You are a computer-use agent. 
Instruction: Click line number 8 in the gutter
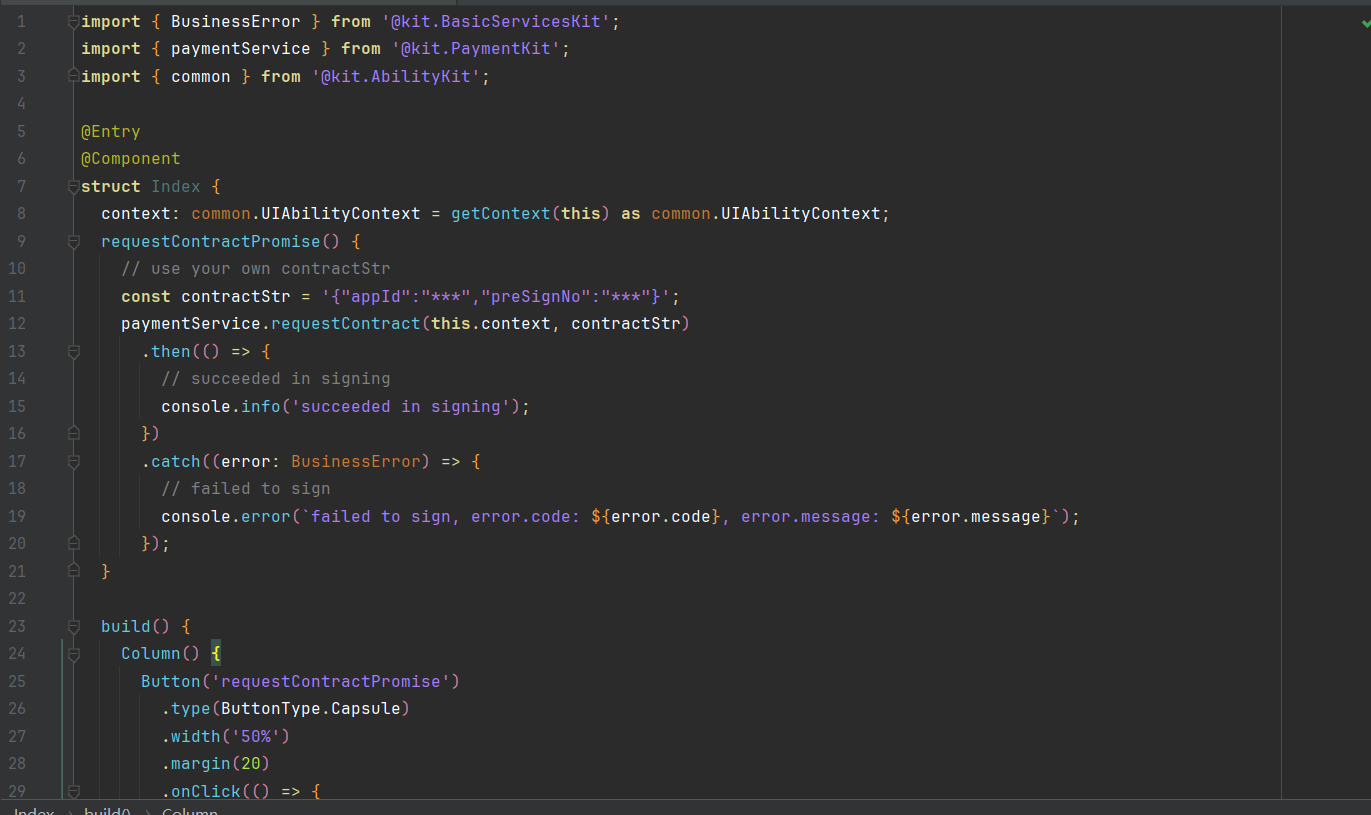click(x=21, y=214)
